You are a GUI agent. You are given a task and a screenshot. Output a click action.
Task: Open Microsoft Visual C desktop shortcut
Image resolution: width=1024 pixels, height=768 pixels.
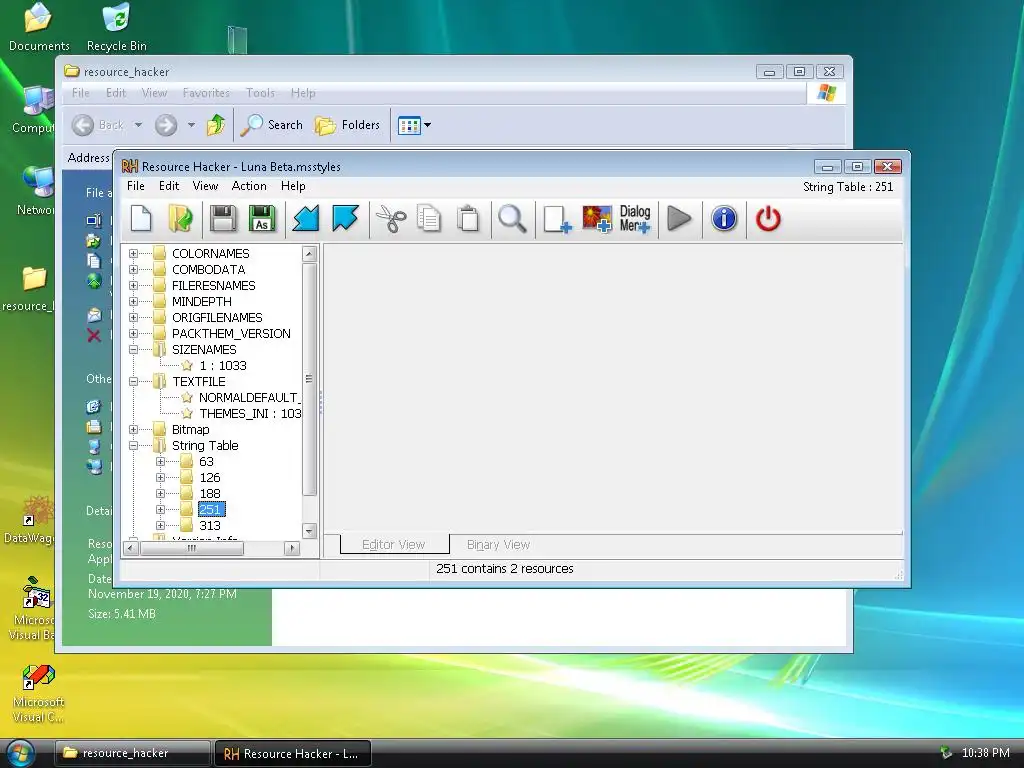tap(39, 694)
